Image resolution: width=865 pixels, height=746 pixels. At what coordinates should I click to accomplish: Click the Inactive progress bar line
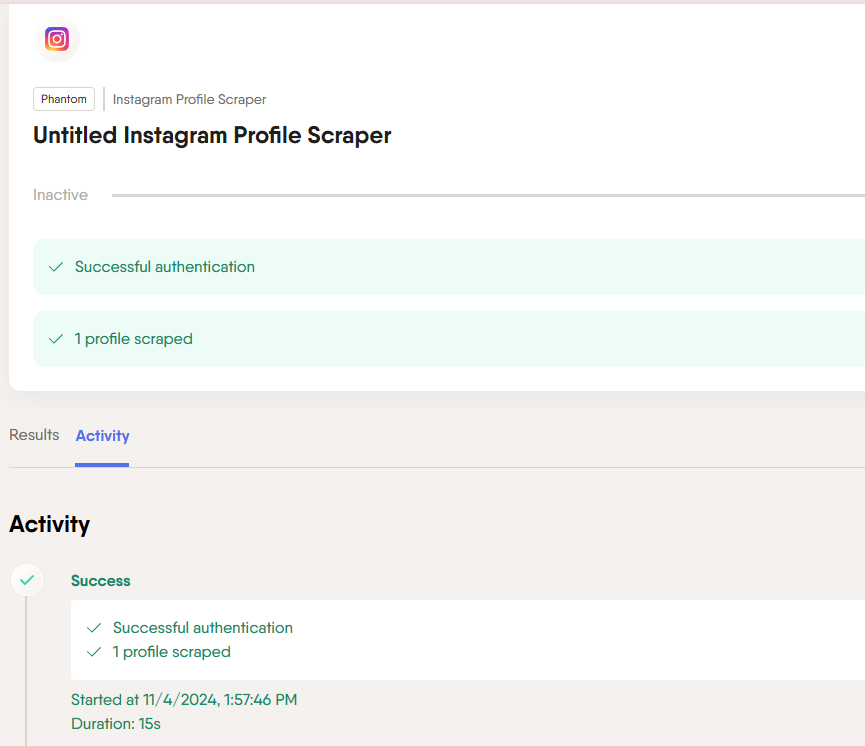pyautogui.click(x=488, y=195)
